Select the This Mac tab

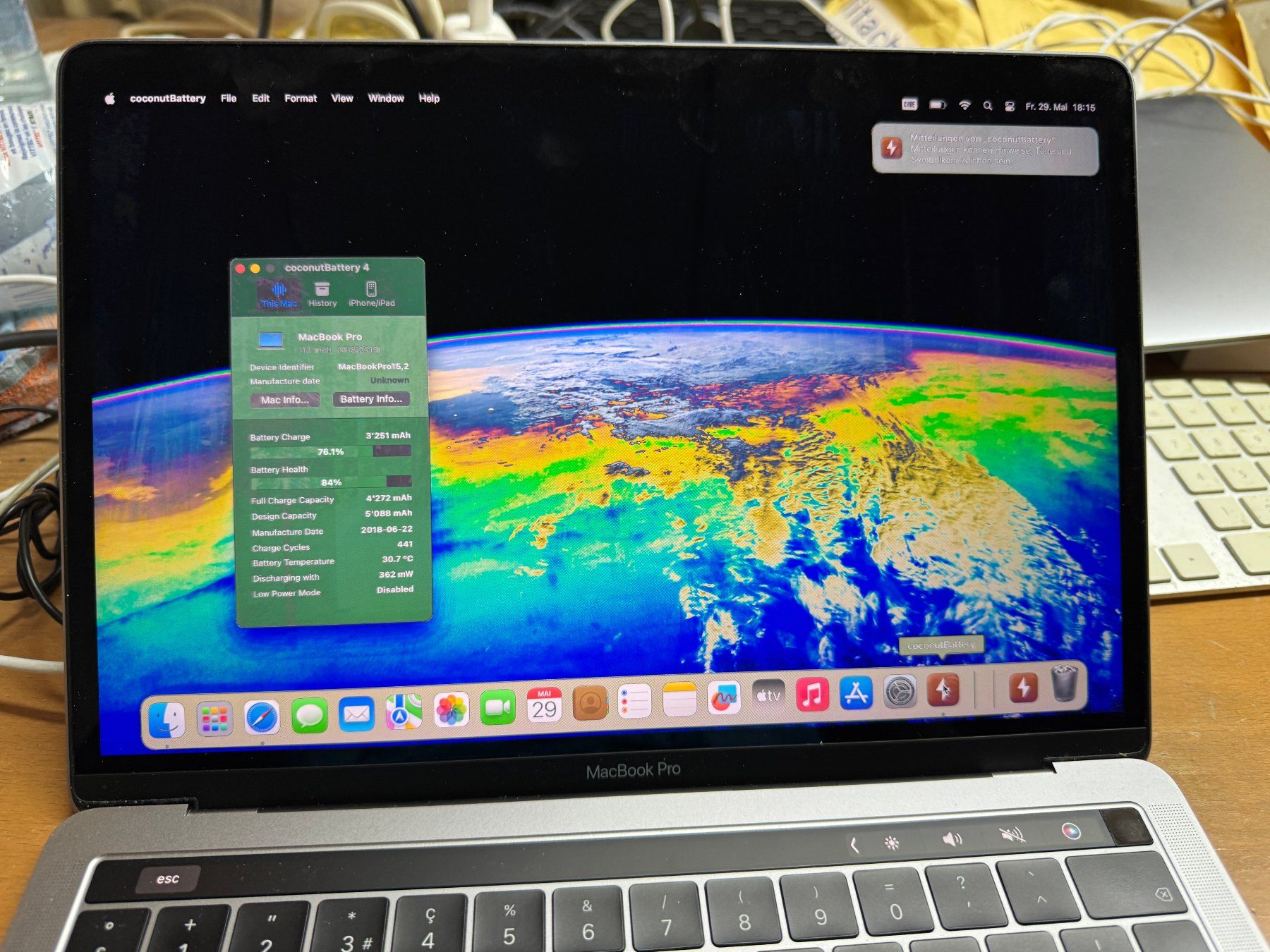tap(279, 294)
